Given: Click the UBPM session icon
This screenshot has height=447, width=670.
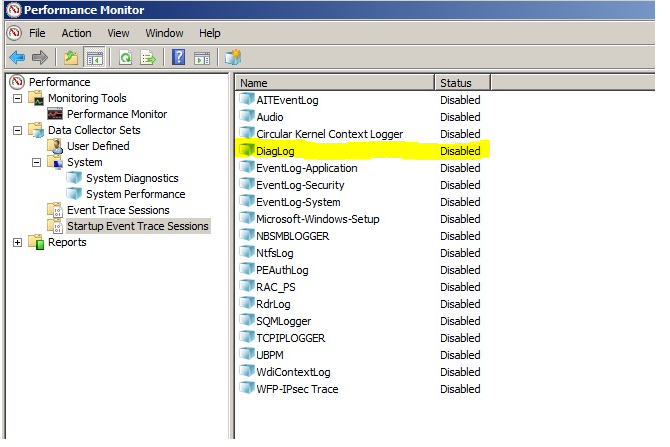Looking at the screenshot, I should click(247, 354).
